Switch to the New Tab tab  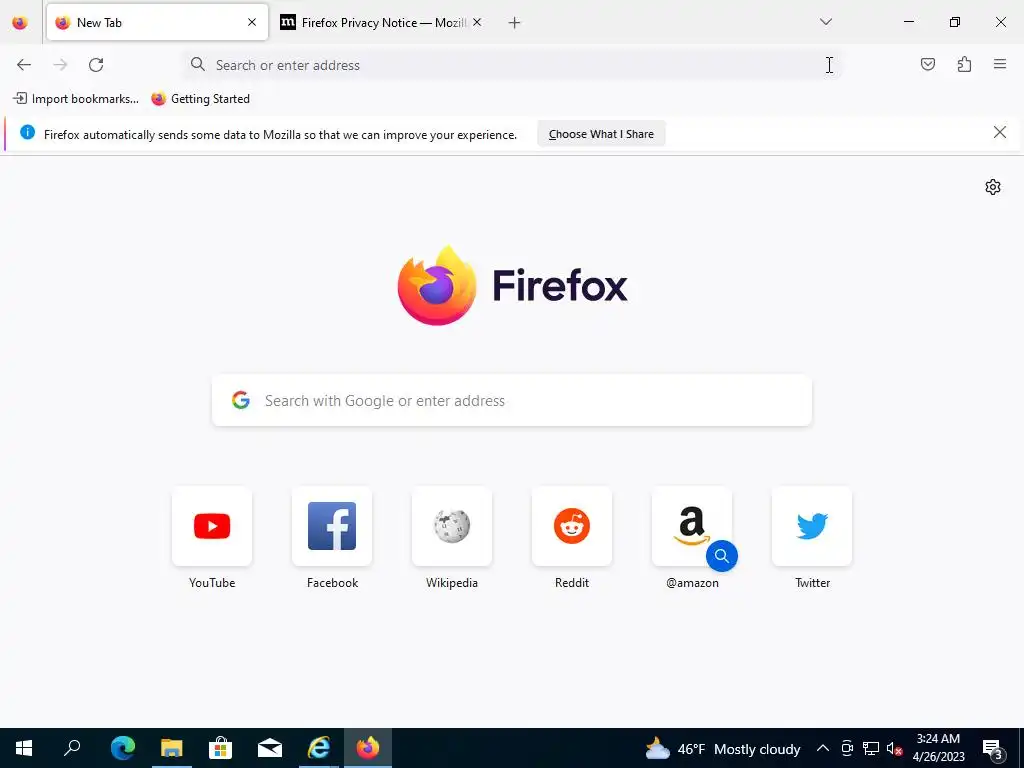coord(157,22)
